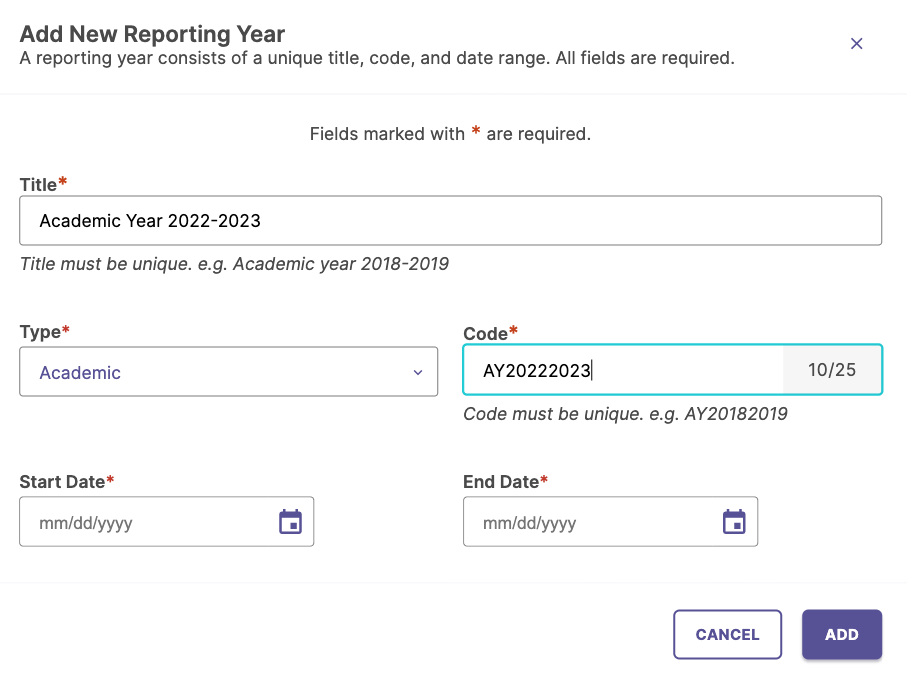The height and width of the screenshot is (677, 907).
Task: Click the CANCEL button
Action: pyautogui.click(x=727, y=634)
